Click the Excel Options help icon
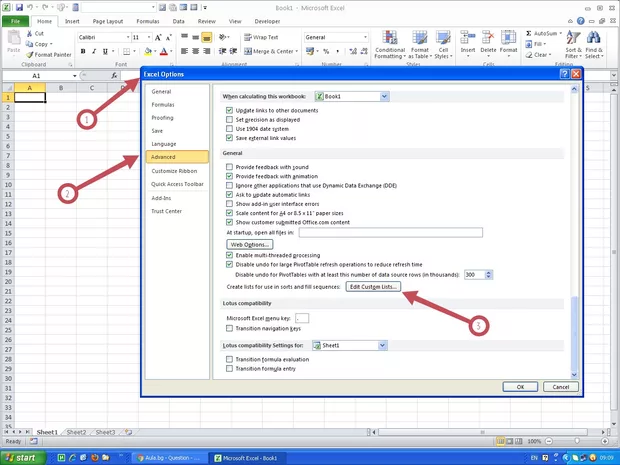The height and width of the screenshot is (465, 620). coord(564,74)
